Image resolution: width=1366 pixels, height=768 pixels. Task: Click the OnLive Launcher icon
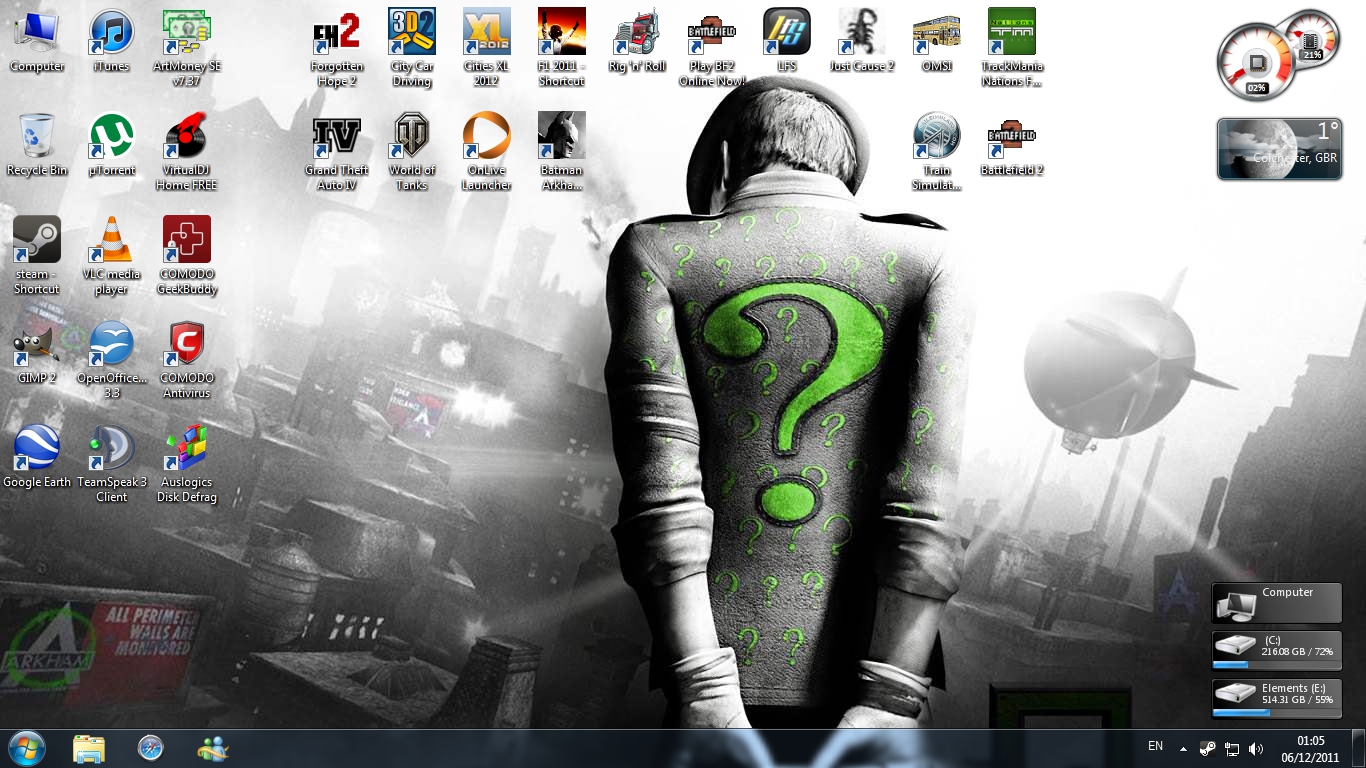coord(487,152)
